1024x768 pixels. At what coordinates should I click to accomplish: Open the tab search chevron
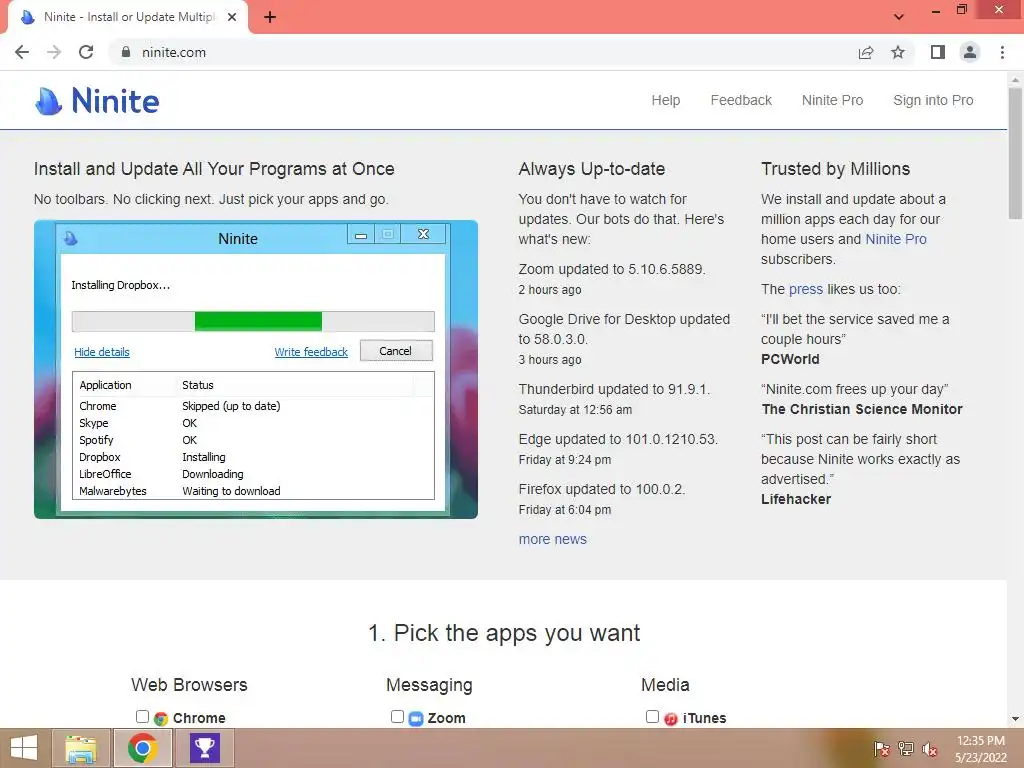pos(899,17)
